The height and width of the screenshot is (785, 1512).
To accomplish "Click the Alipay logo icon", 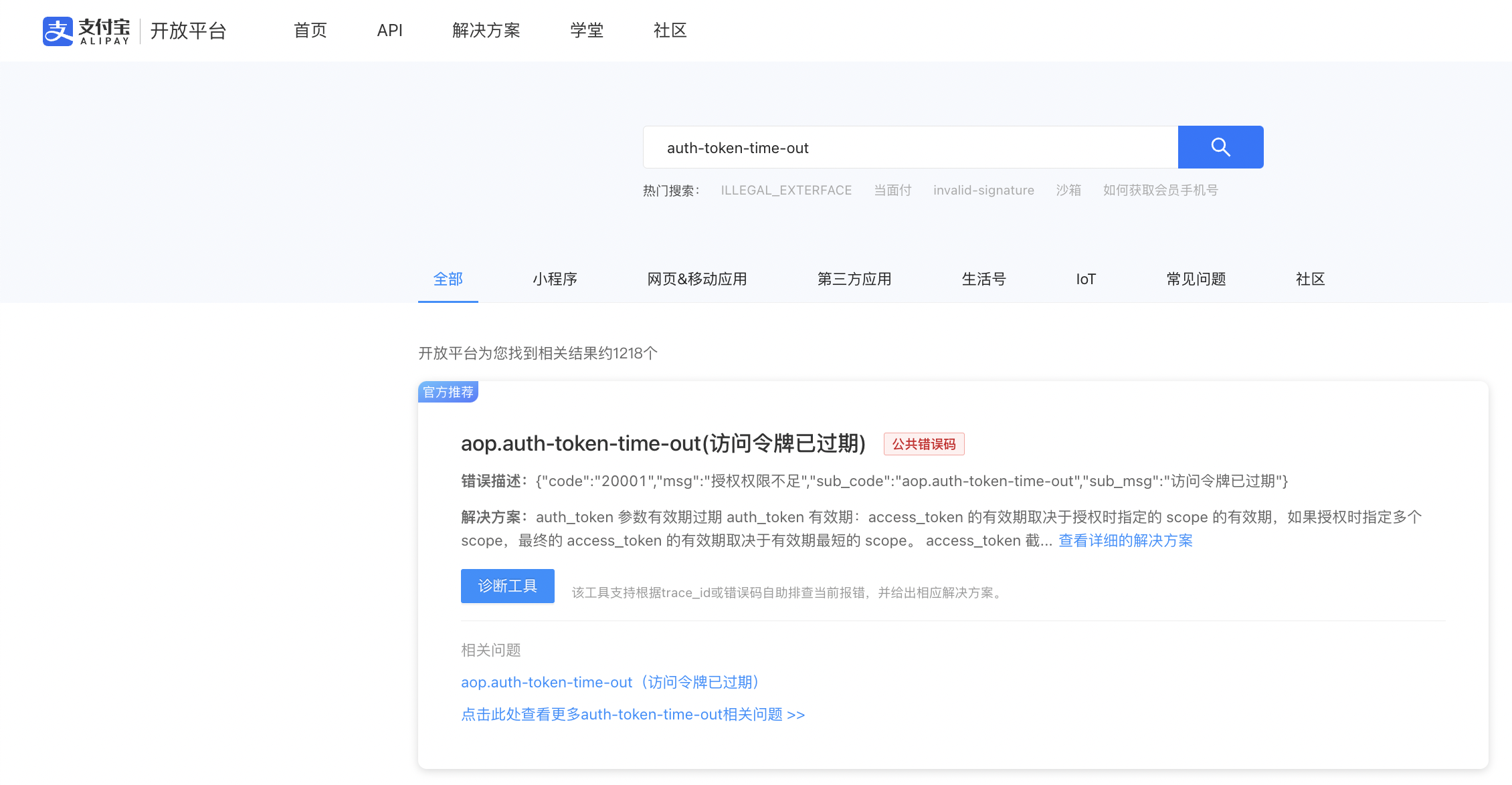I will pos(58,31).
